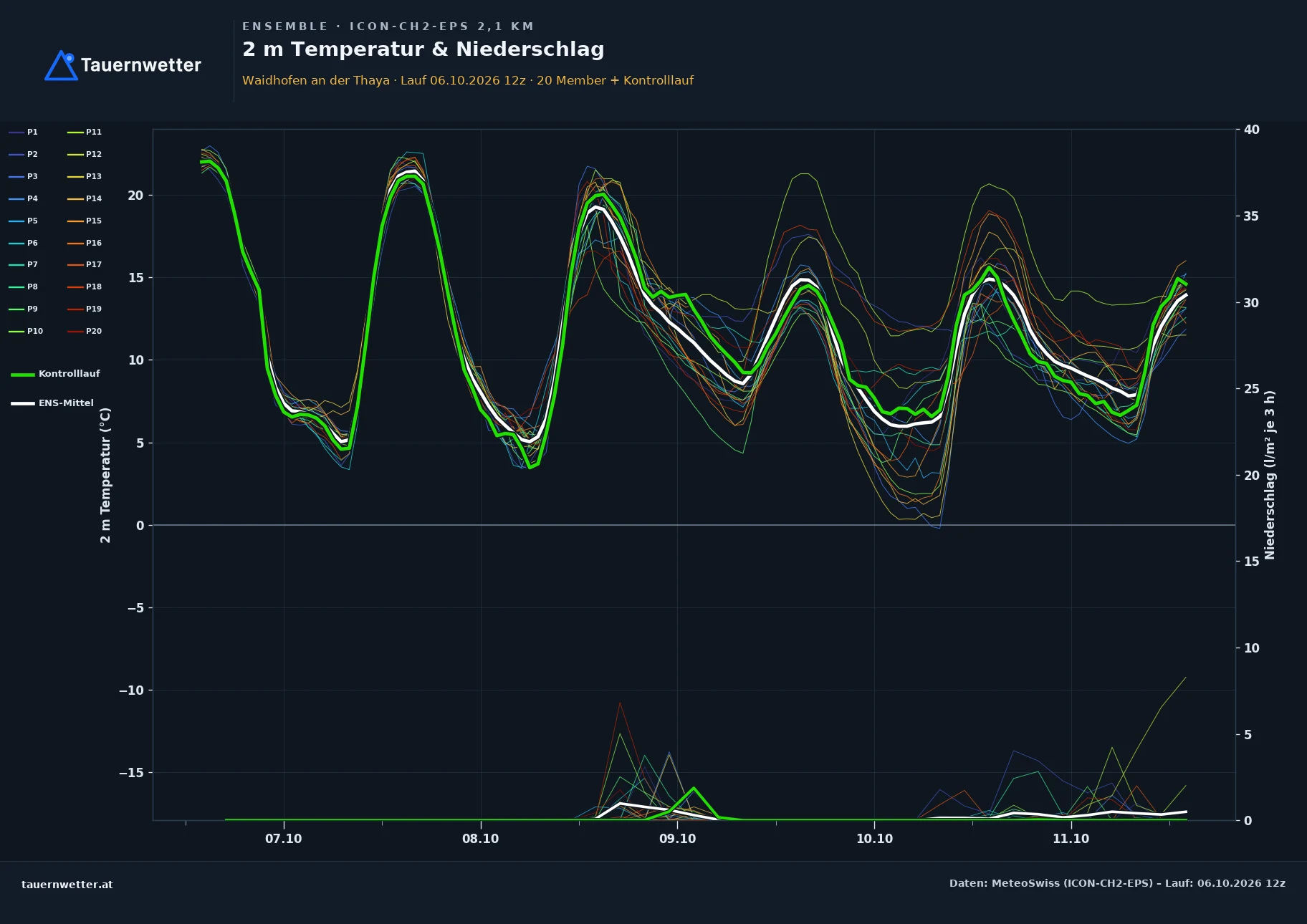Choose the P18 legend entry
Viewport: 1307px width, 924px height.
85,287
